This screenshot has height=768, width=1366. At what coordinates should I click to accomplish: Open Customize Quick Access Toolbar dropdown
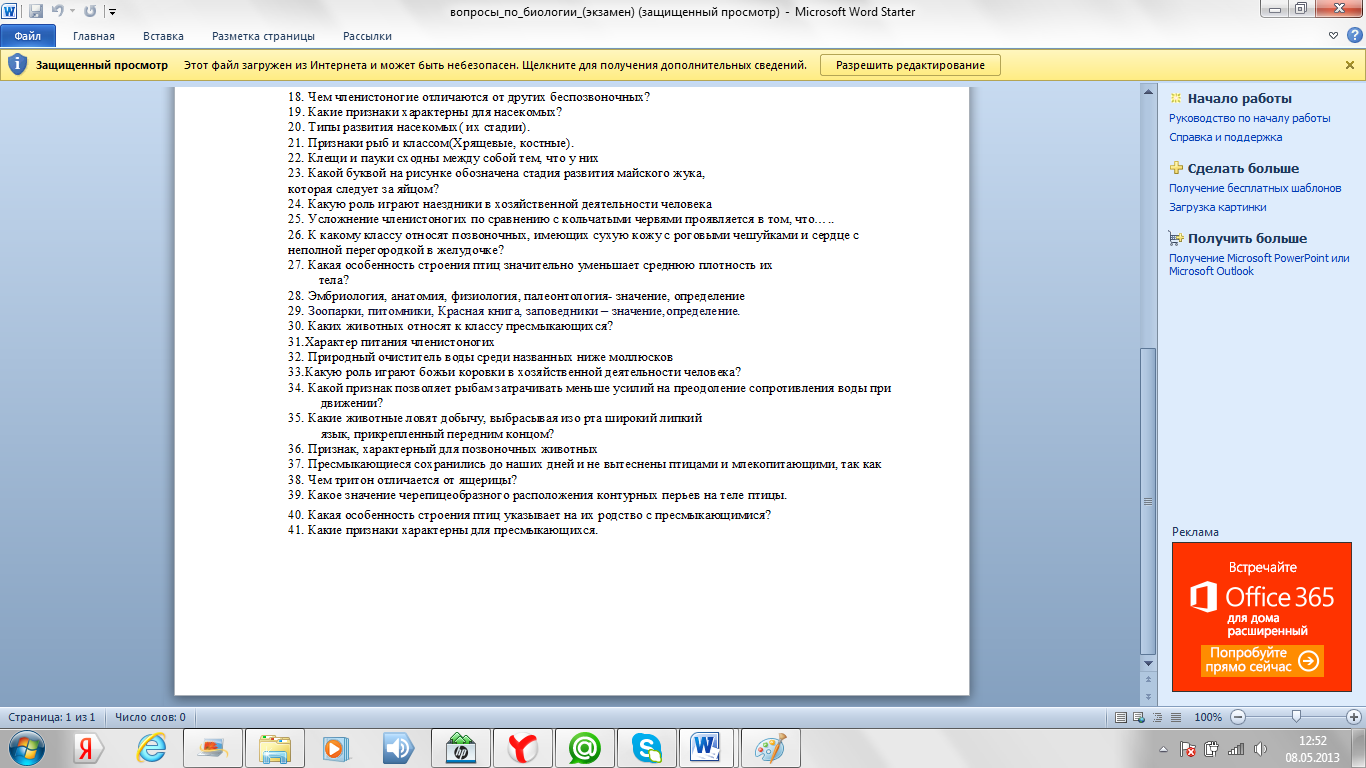111,12
